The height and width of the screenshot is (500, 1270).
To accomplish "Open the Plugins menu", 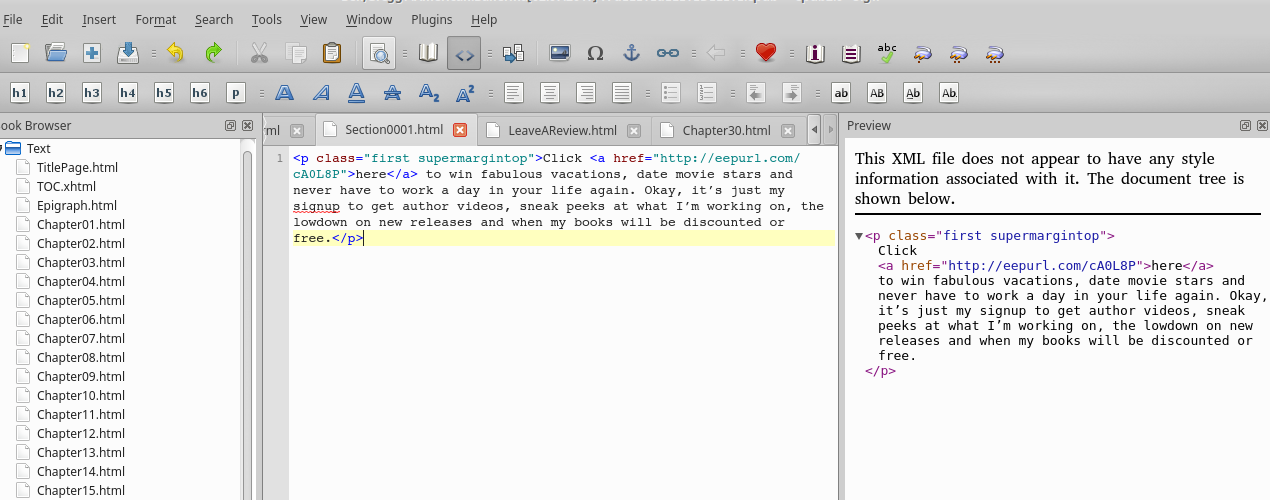I will coord(431,19).
